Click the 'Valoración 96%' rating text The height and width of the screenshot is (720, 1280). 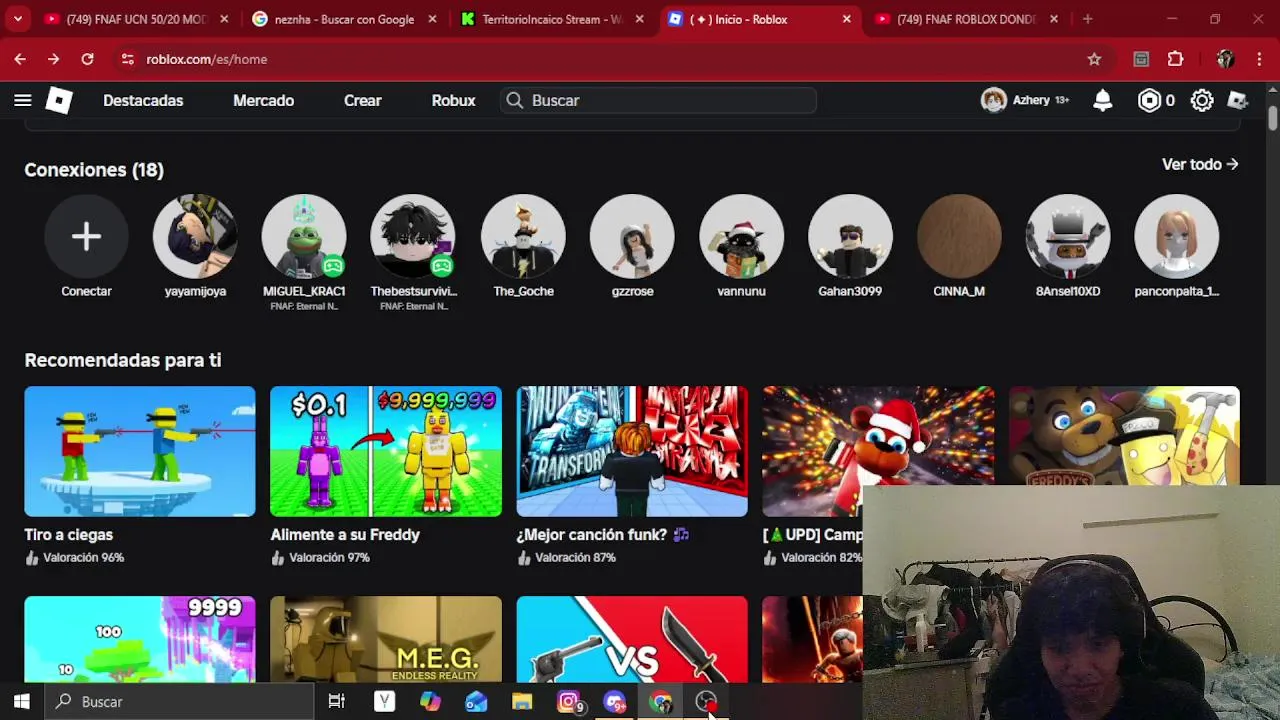click(84, 558)
